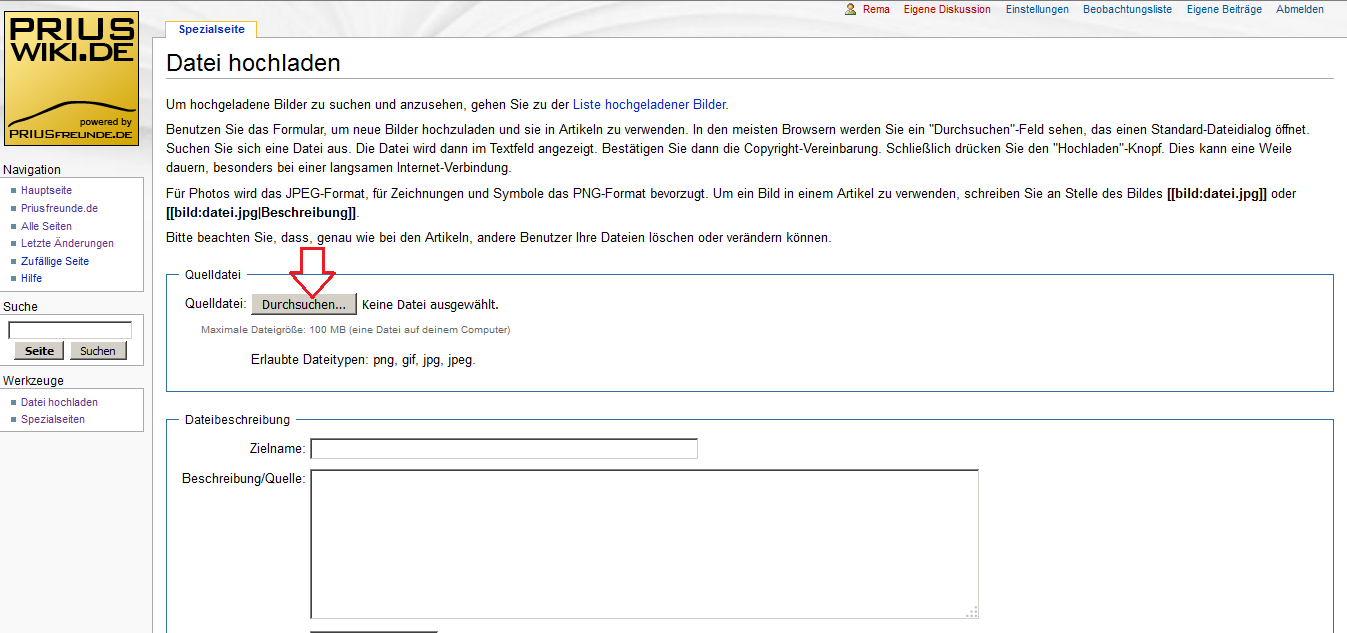Navigate to Hauptseite
Image resolution: width=1347 pixels, height=633 pixels.
tap(46, 190)
